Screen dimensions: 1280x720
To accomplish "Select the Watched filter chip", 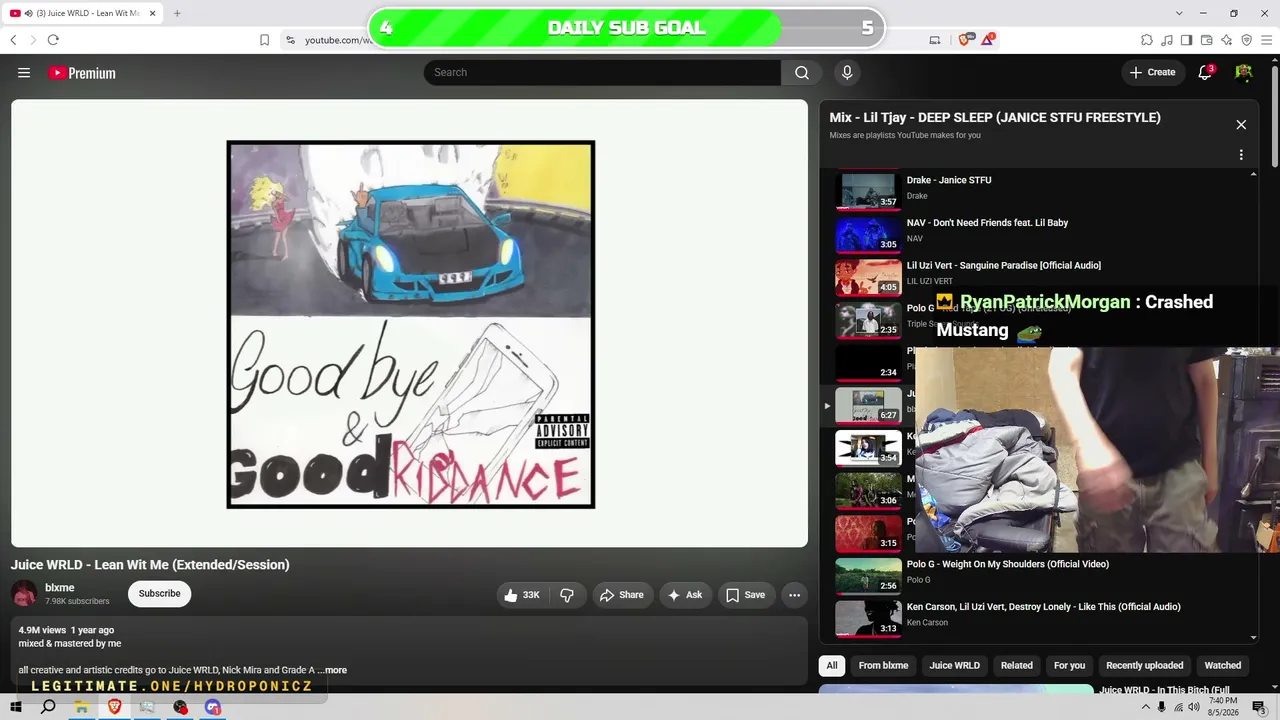I will 1222,665.
